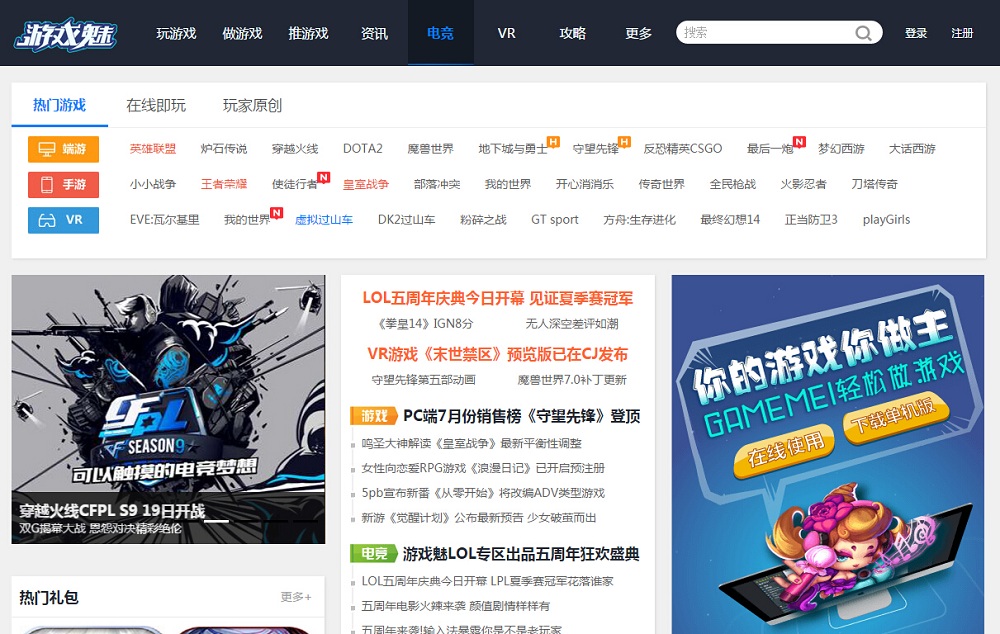Open the 《拳皇14》IGN8分 article
Image resolution: width=1000 pixels, height=634 pixels.
[425, 323]
